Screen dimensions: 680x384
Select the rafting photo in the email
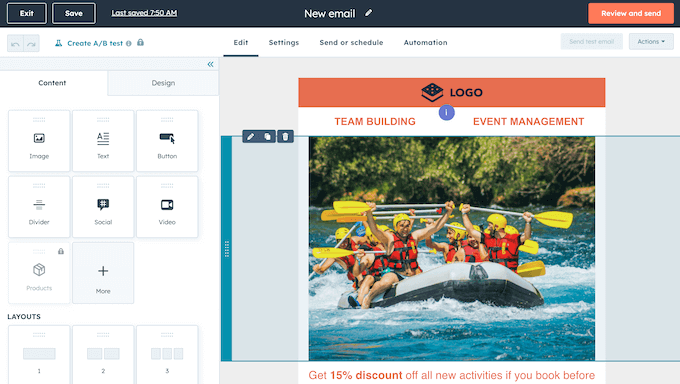coord(451,249)
